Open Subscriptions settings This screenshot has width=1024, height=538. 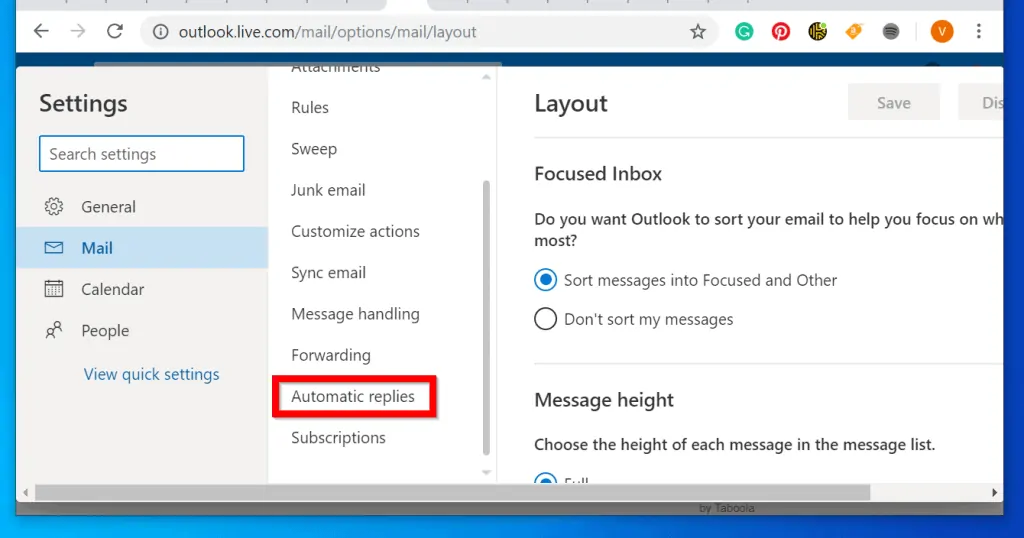point(338,437)
